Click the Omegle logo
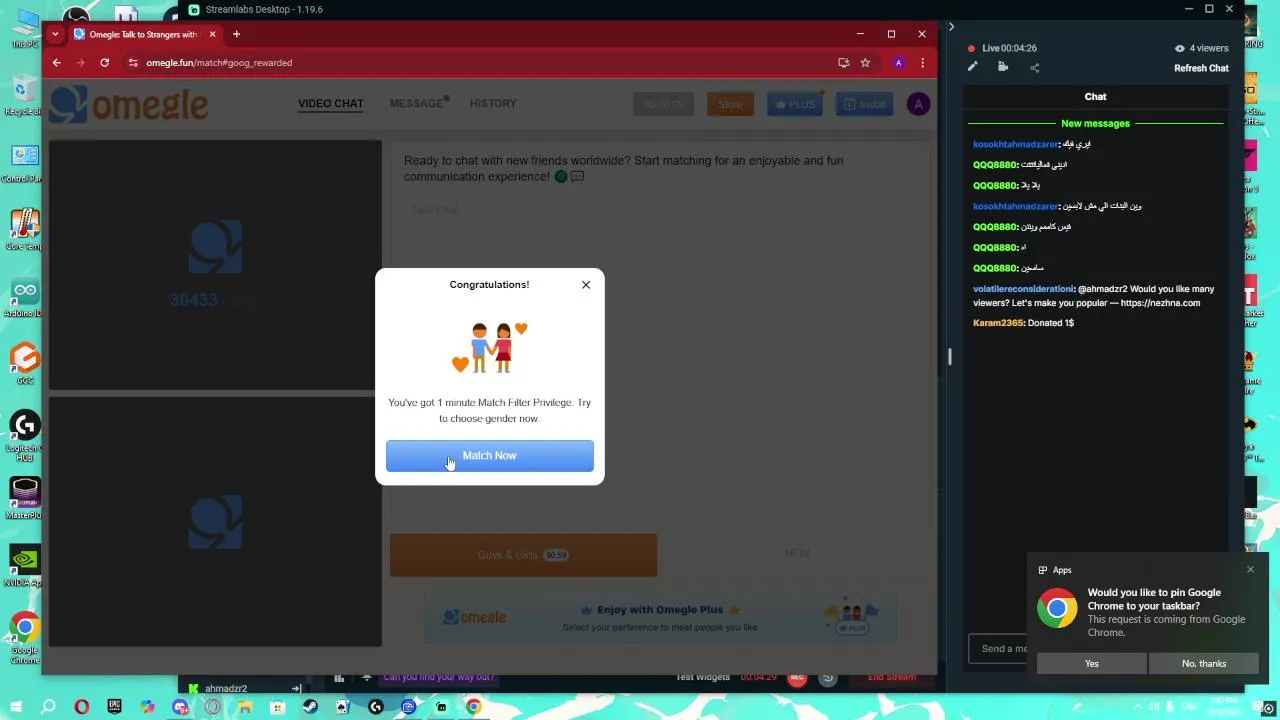The height and width of the screenshot is (720, 1280). coord(129,104)
